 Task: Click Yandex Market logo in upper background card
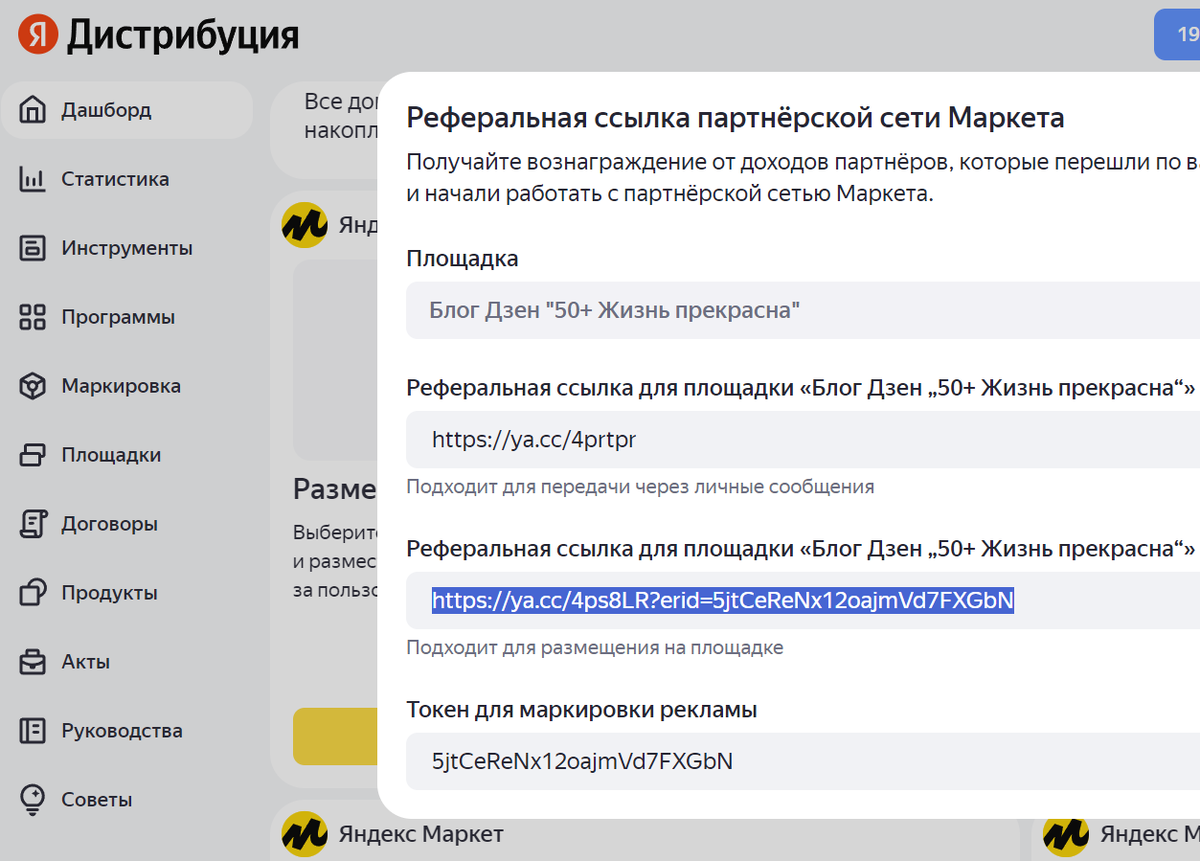pos(305,224)
